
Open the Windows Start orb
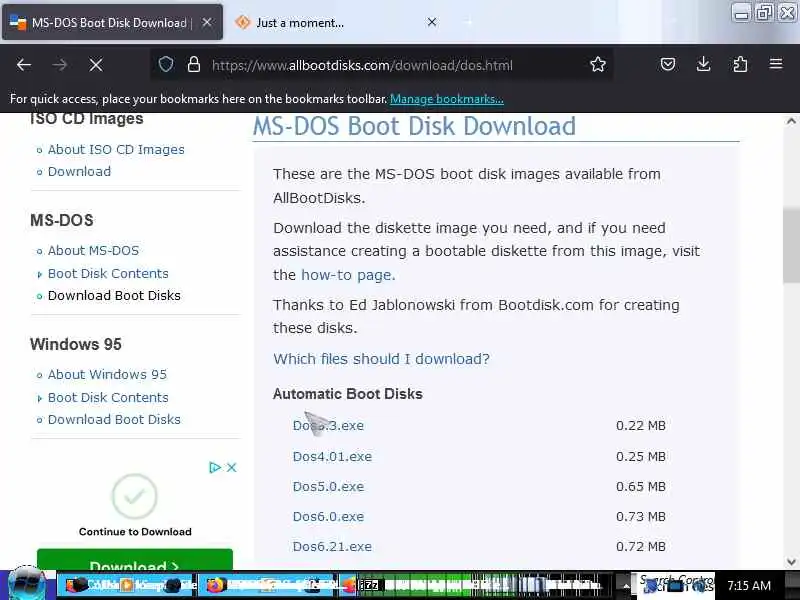coord(27,584)
